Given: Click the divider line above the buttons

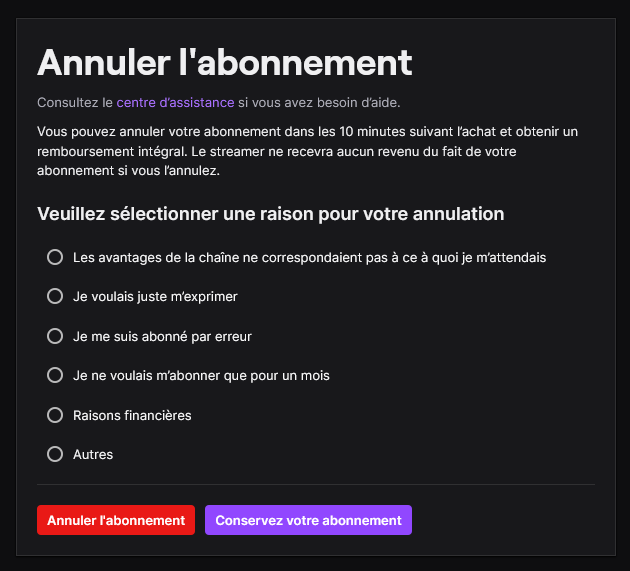Looking at the screenshot, I should tap(315, 484).
